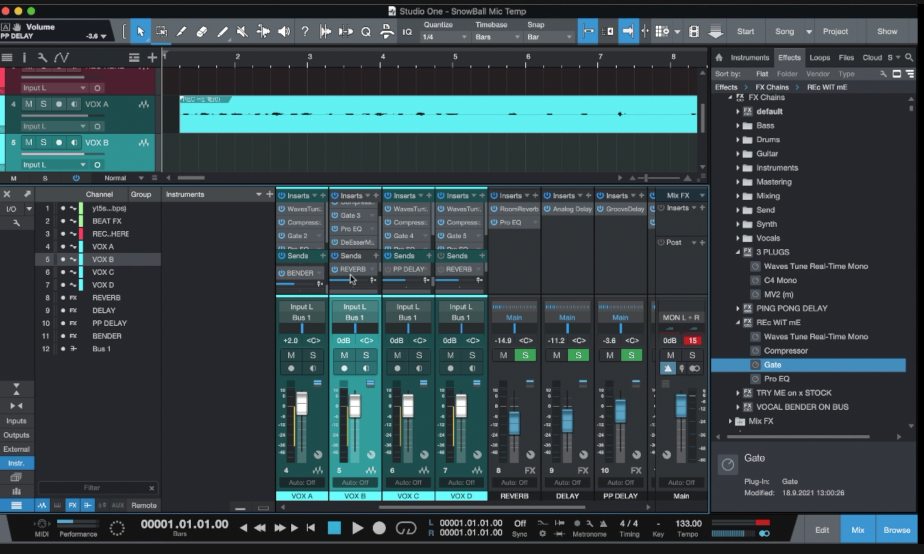The image size is (924, 554).
Task: Select the Eraser tool
Action: point(202,31)
